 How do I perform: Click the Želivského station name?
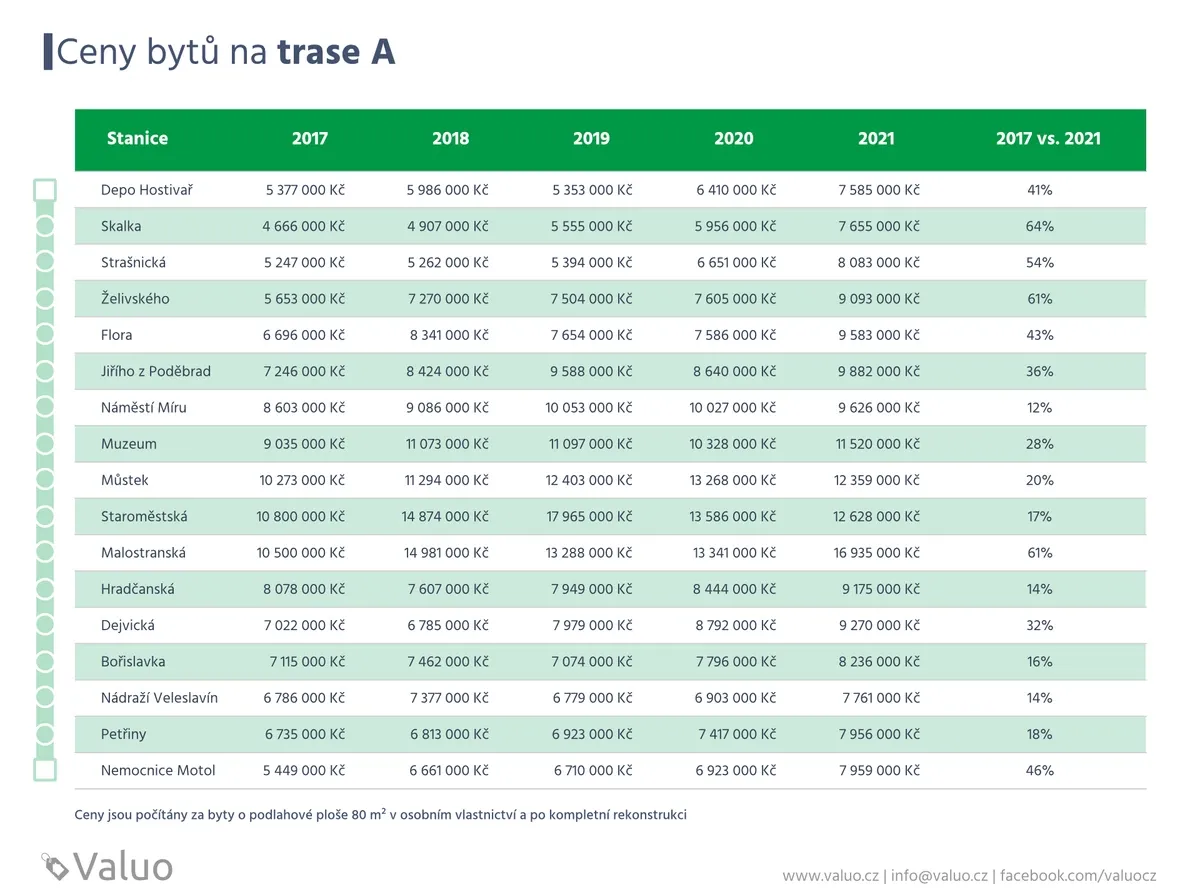(x=135, y=298)
